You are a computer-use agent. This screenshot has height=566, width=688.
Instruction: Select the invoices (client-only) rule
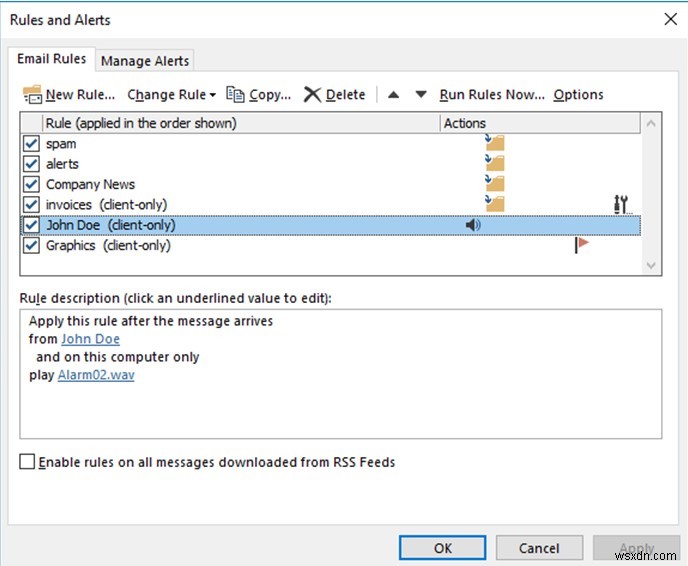coord(331,204)
